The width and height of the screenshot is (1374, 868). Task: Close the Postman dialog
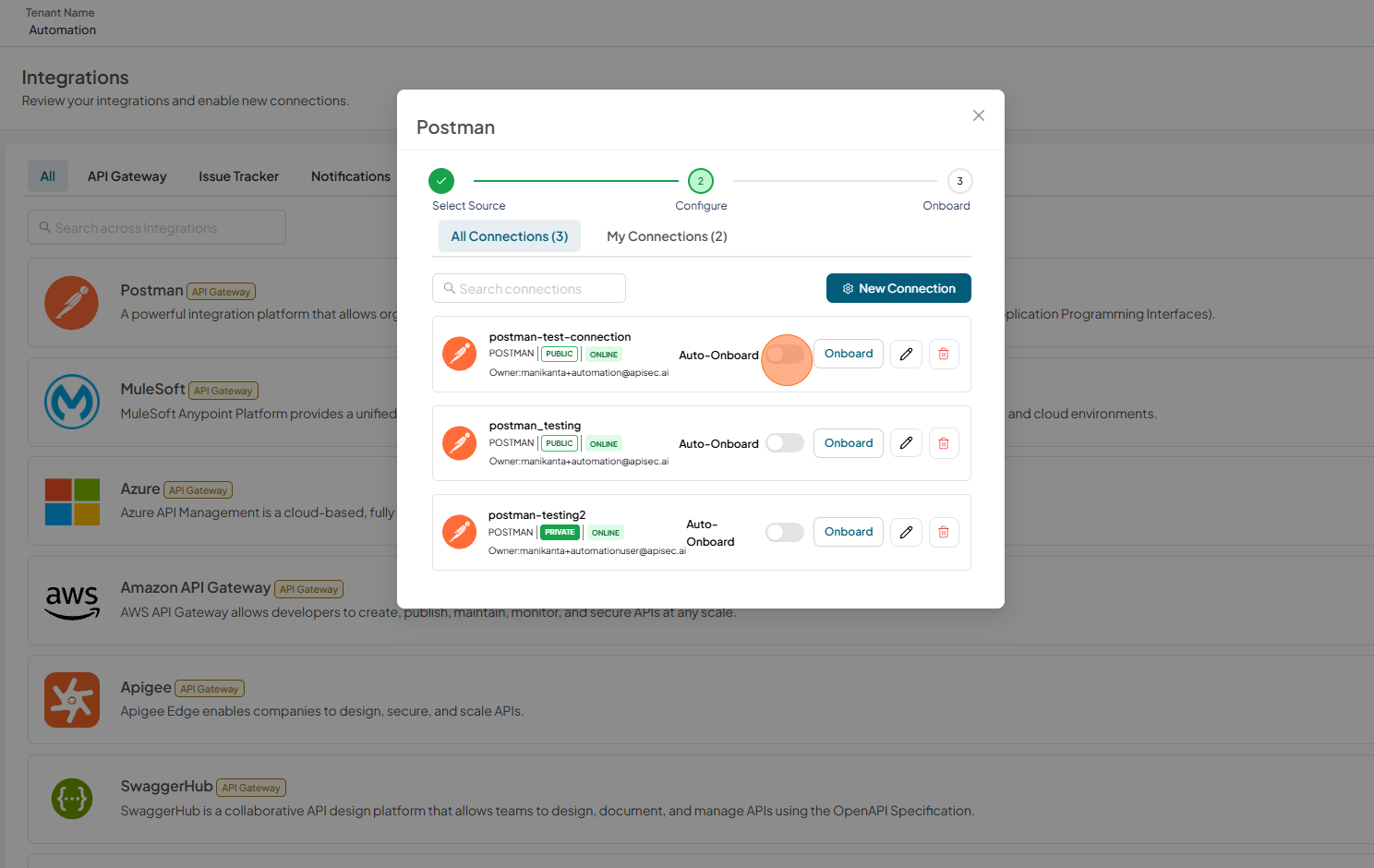(x=979, y=115)
